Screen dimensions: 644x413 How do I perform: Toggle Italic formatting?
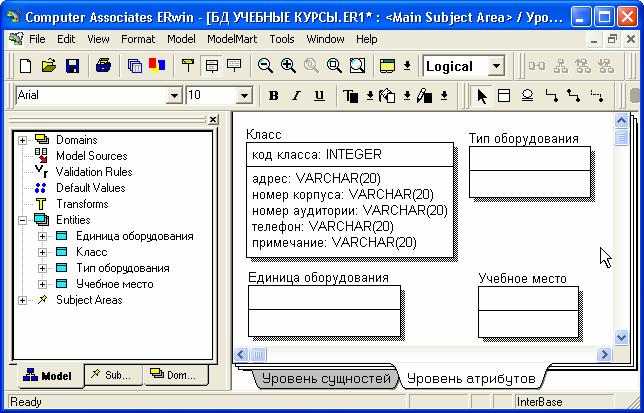(296, 96)
